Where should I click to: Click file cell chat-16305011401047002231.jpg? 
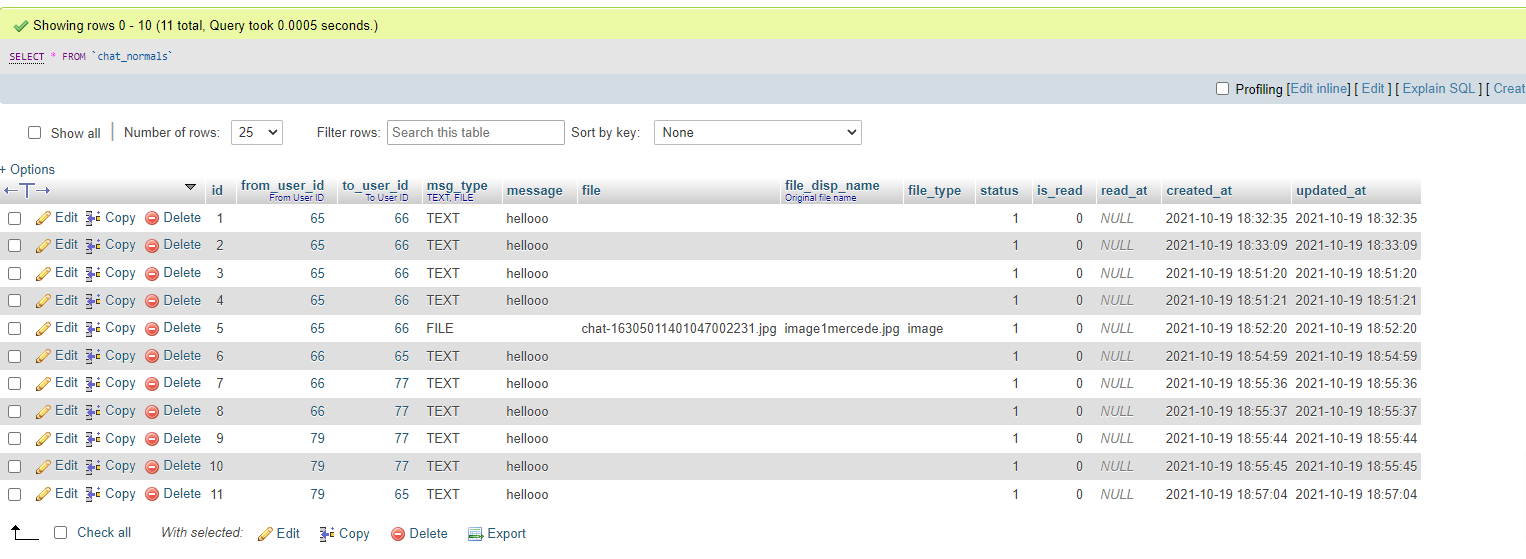click(679, 328)
